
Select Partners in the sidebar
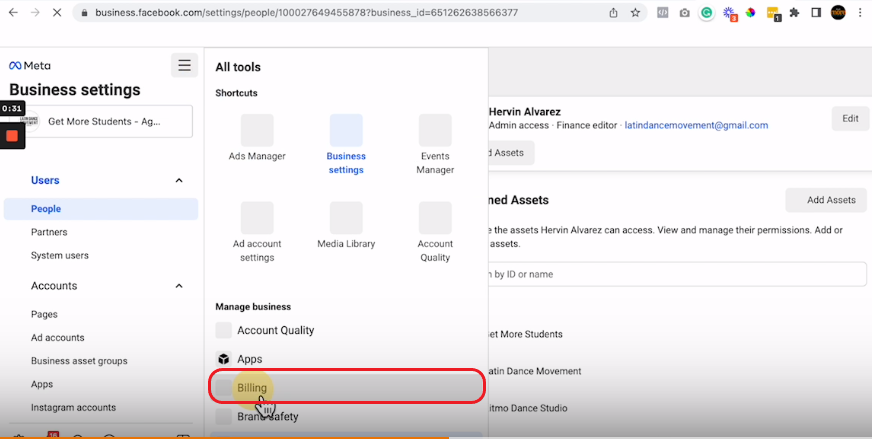[x=49, y=232]
